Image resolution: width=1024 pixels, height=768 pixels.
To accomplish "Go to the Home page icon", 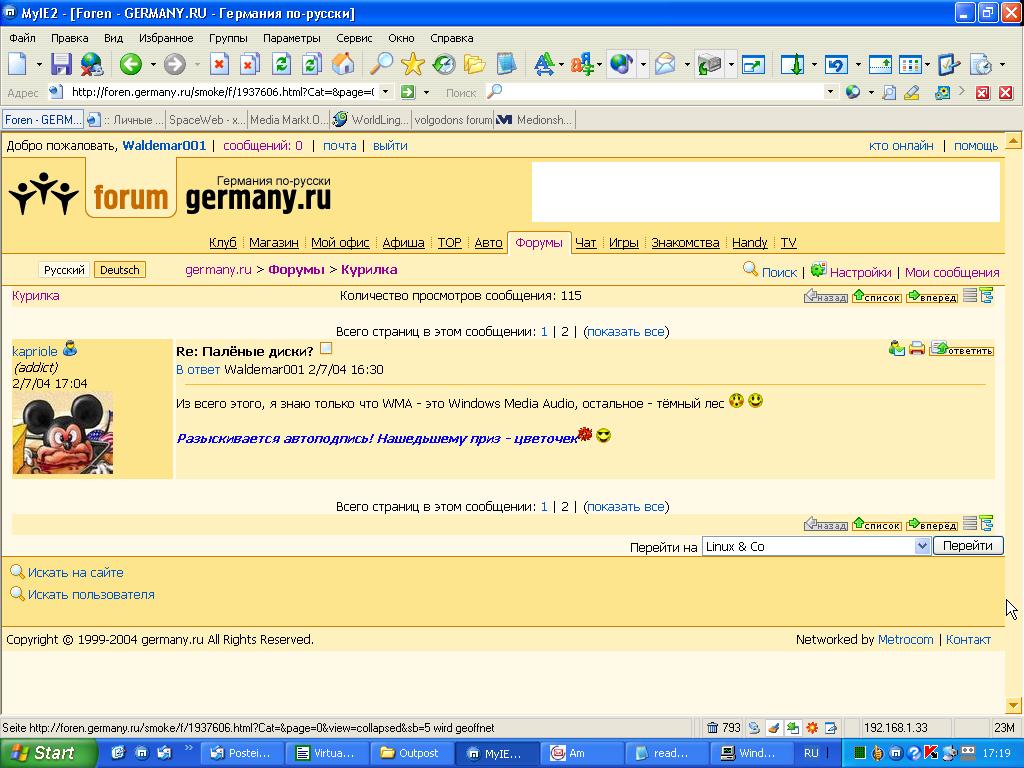I will (x=344, y=64).
